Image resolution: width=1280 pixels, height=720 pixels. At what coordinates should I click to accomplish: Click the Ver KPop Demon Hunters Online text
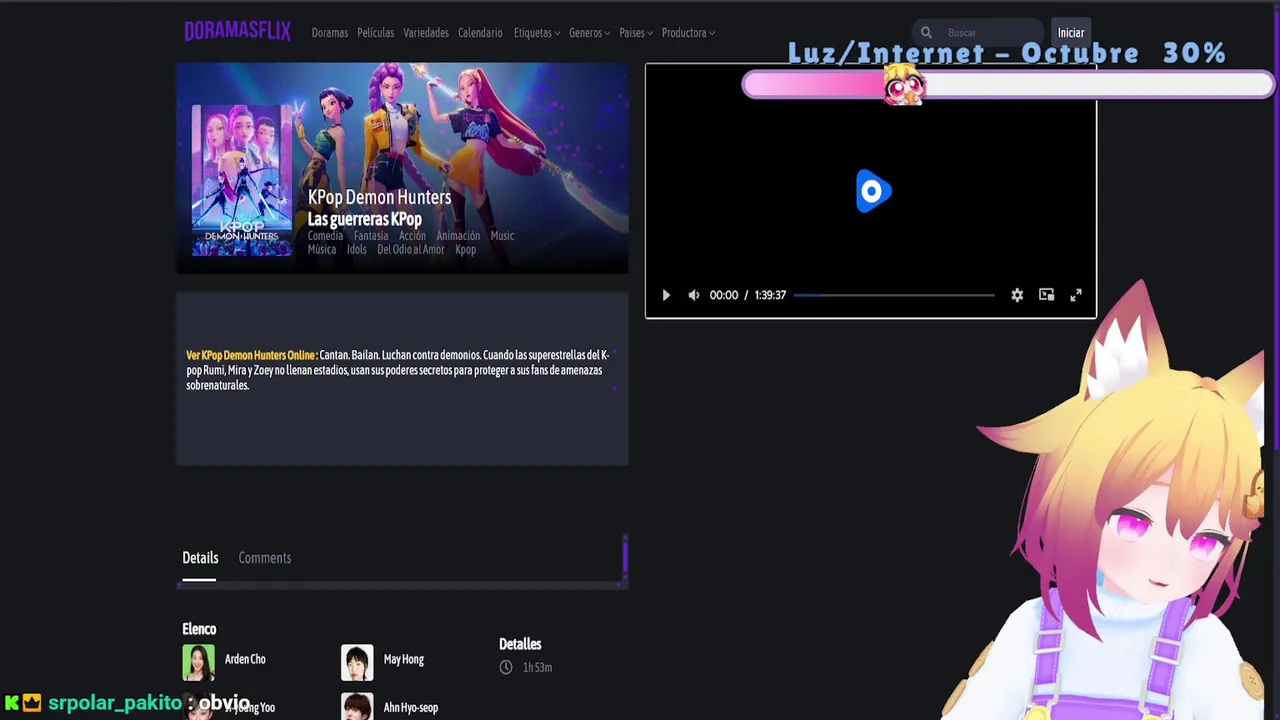[251, 355]
